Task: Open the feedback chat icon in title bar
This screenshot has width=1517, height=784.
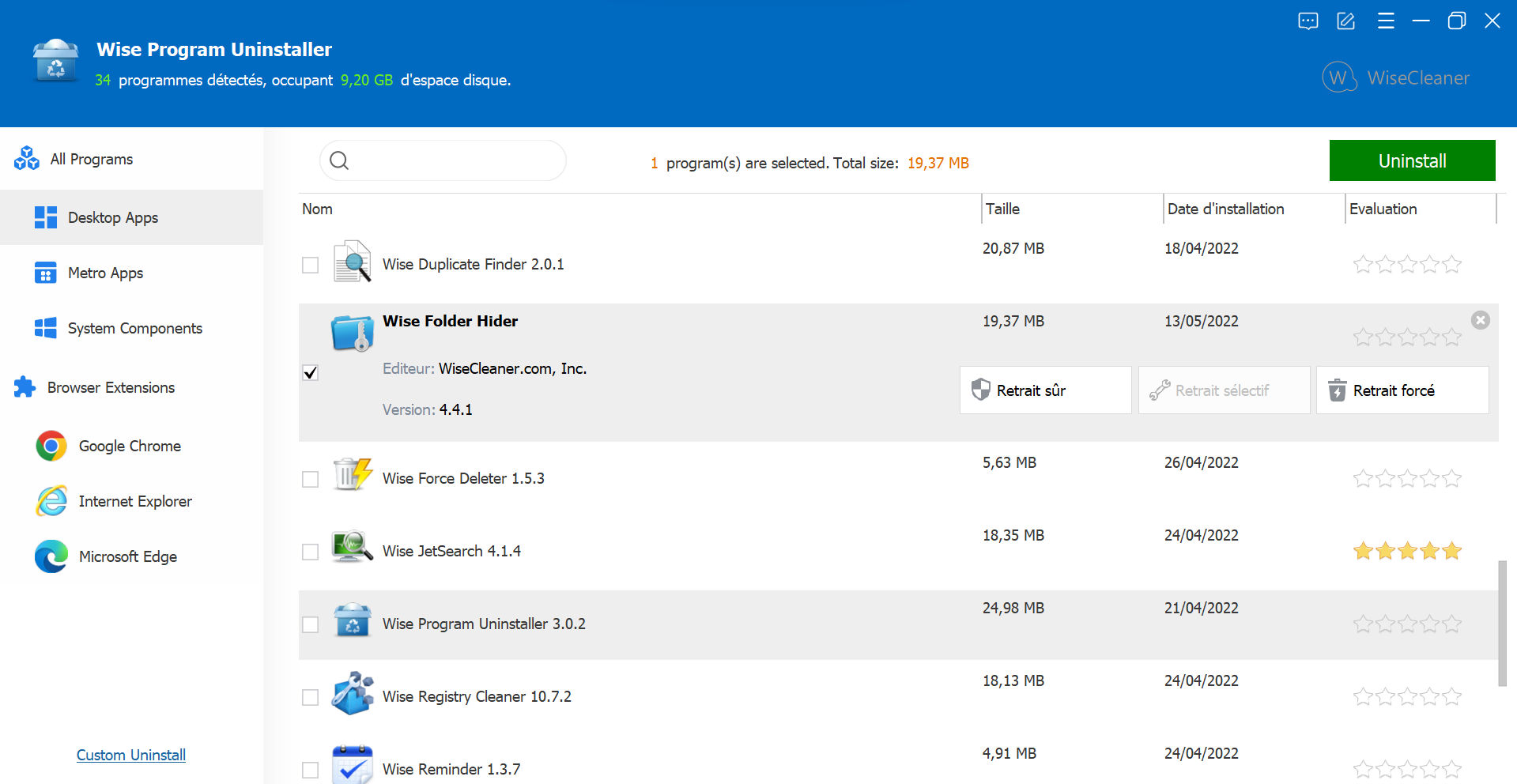Action: pyautogui.click(x=1308, y=21)
